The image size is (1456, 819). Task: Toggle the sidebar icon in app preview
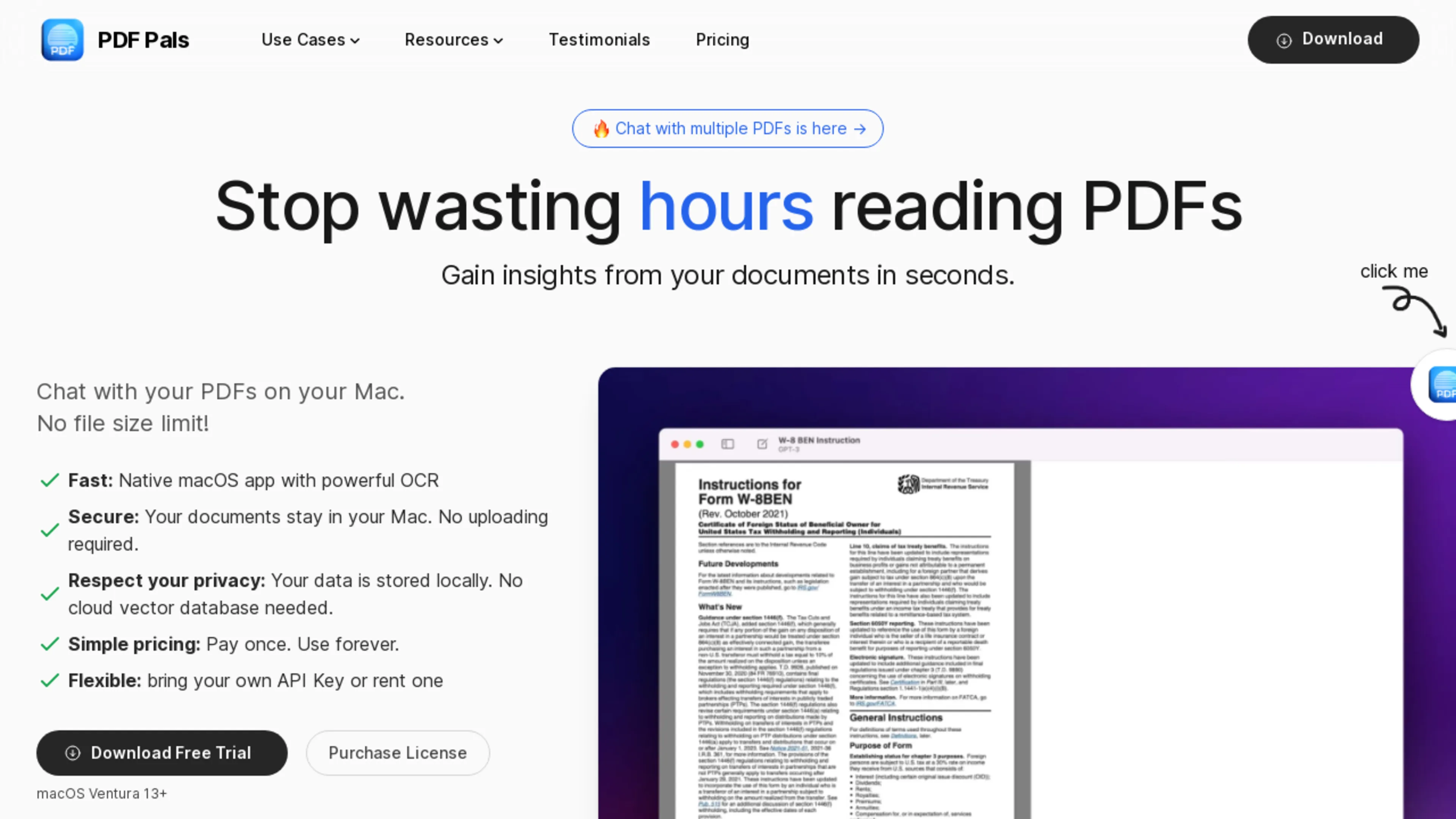[728, 444]
